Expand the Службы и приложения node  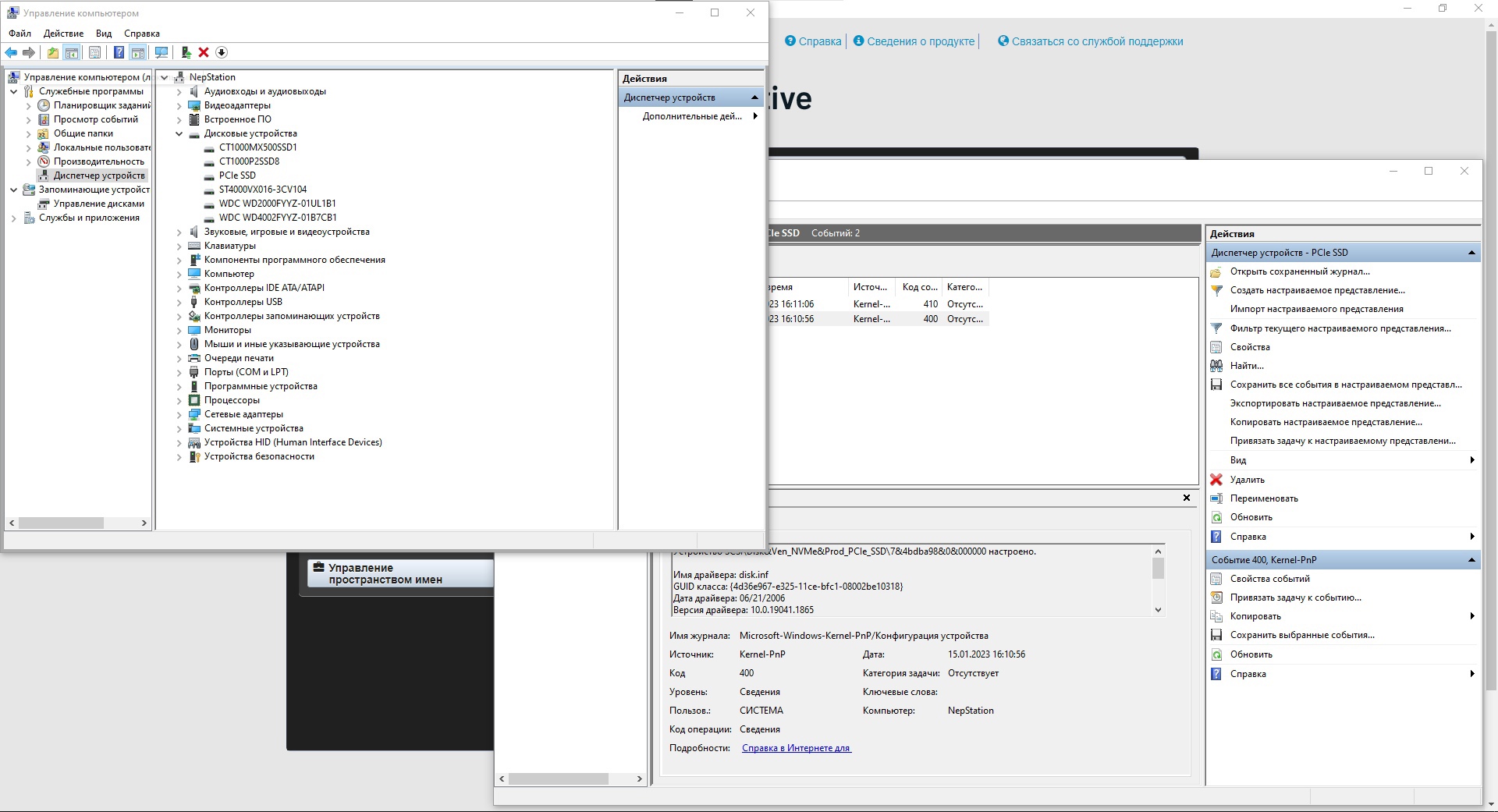pyautogui.click(x=14, y=218)
